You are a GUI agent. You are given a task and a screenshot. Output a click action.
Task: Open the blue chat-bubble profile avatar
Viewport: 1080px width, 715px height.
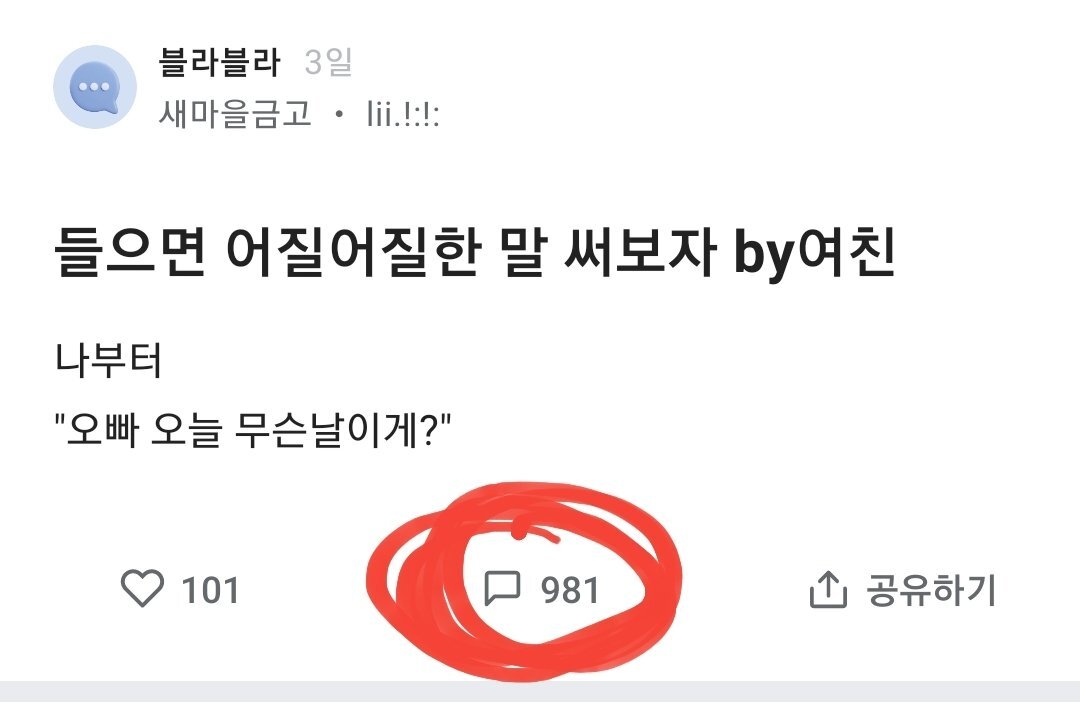pos(95,87)
